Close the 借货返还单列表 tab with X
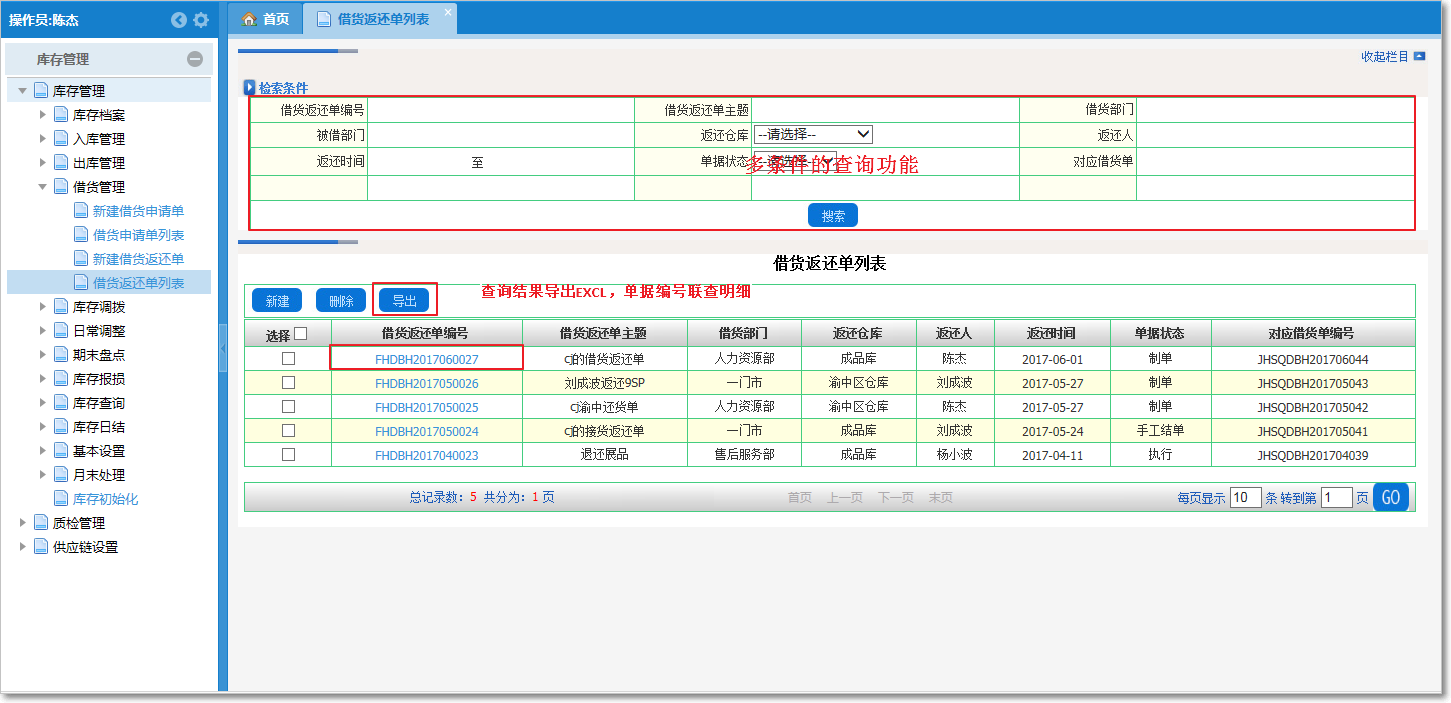The height and width of the screenshot is (703, 1451). coord(447,11)
